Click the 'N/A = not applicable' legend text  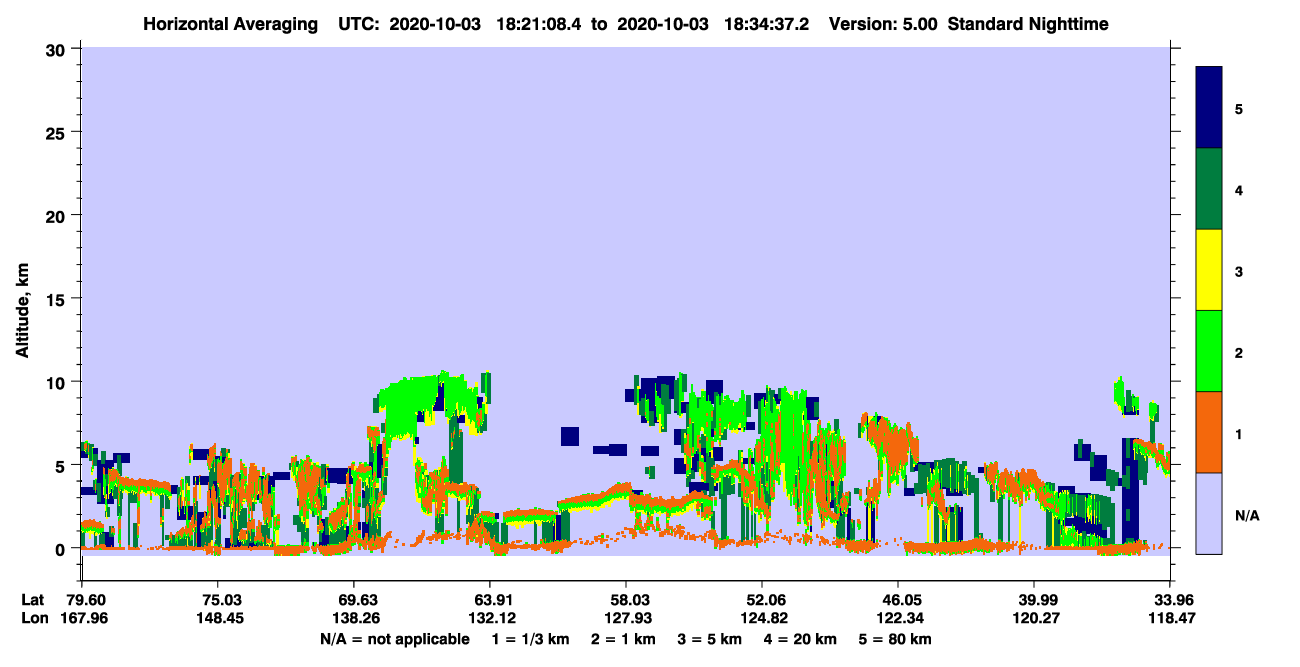coord(394,639)
